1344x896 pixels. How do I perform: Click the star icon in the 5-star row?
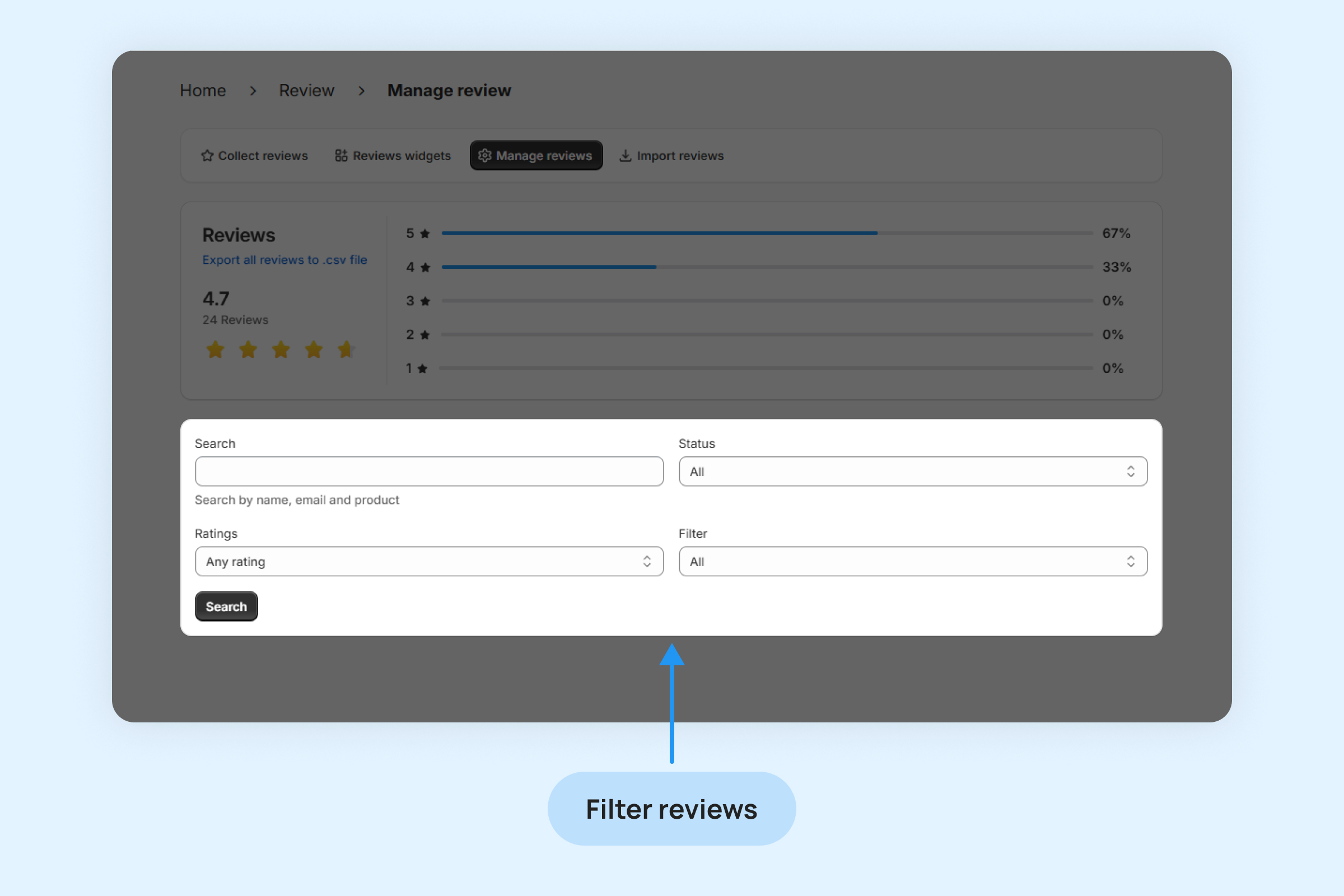[424, 234]
